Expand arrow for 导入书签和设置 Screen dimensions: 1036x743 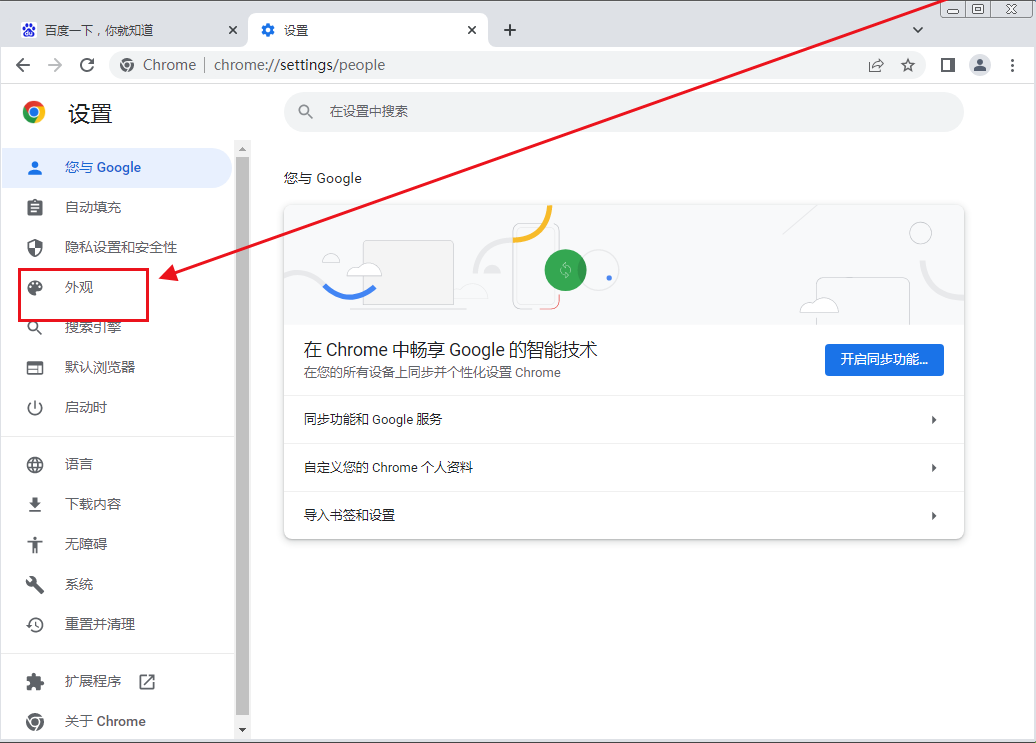(934, 516)
